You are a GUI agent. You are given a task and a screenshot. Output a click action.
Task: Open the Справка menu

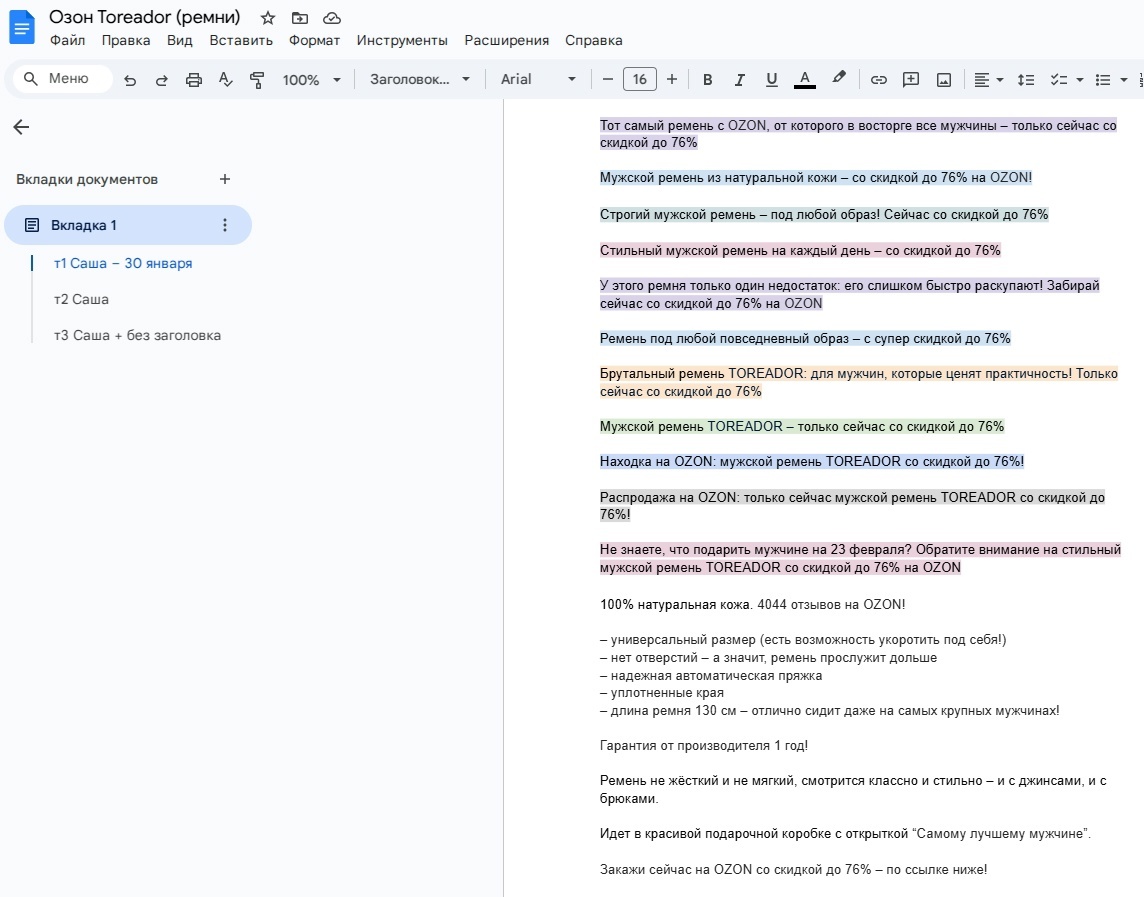coord(593,41)
